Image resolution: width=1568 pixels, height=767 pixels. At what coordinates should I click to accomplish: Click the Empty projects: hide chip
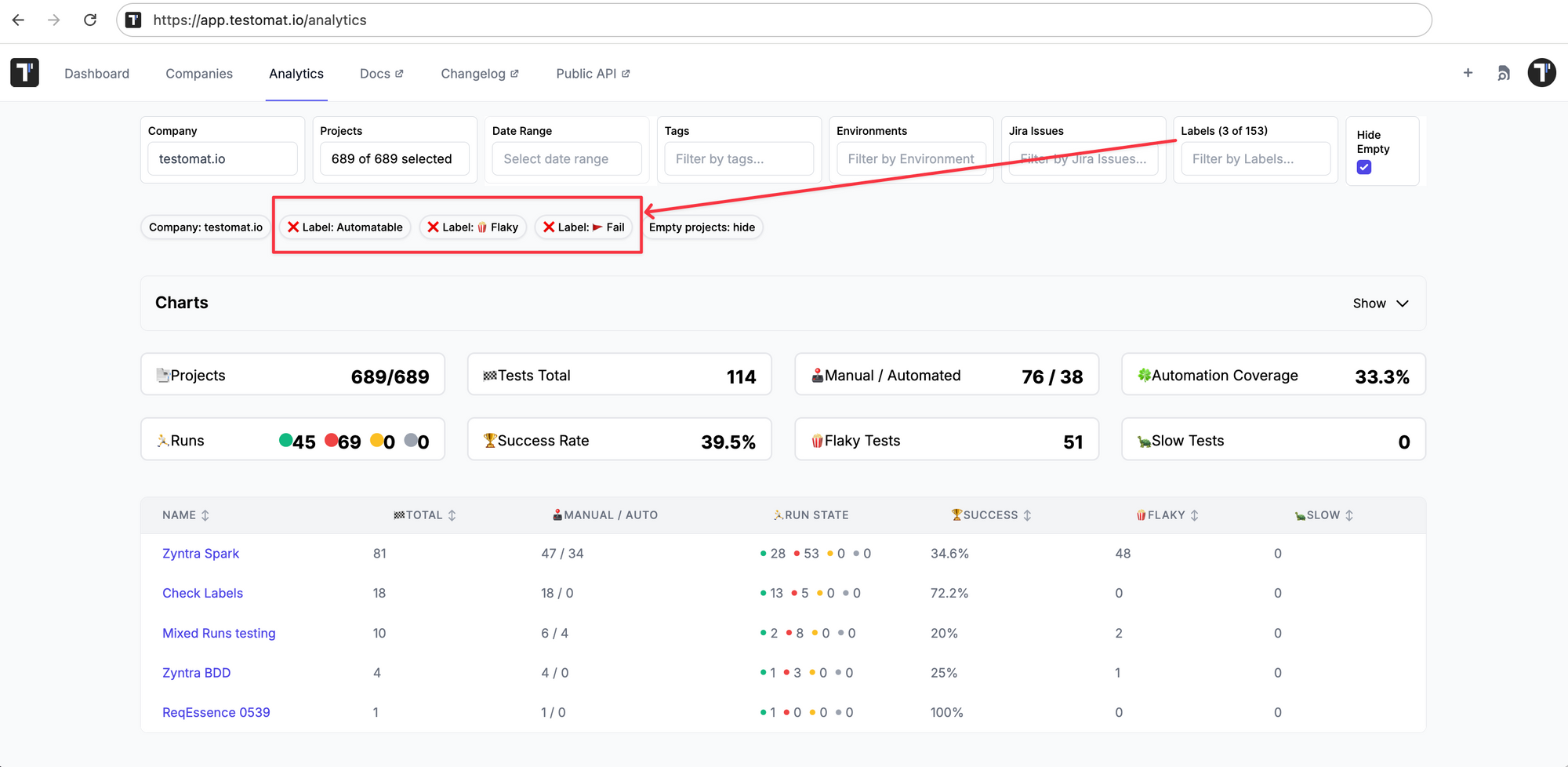[702, 227]
